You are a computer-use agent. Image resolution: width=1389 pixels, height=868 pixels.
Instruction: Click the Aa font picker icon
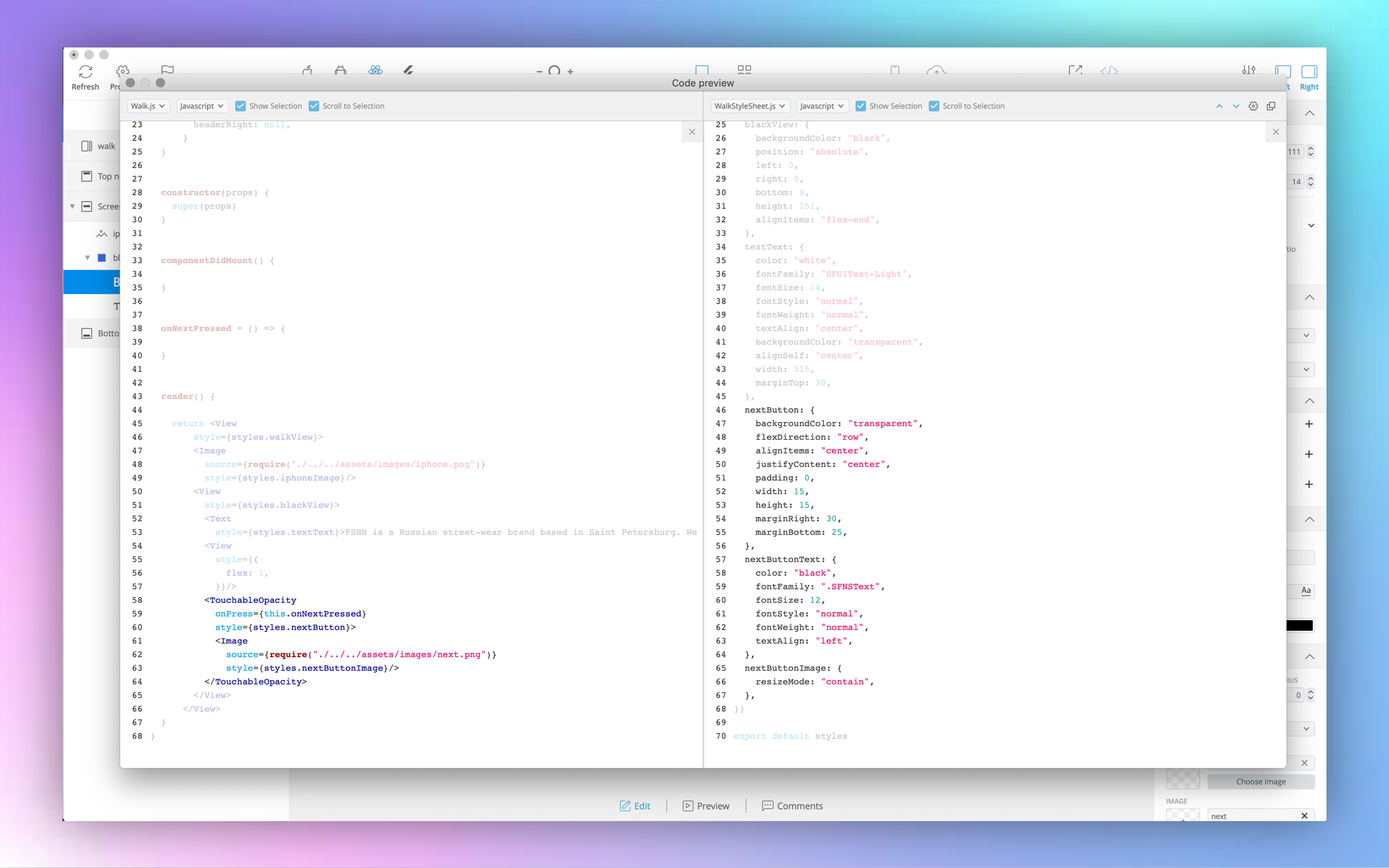coord(1306,591)
